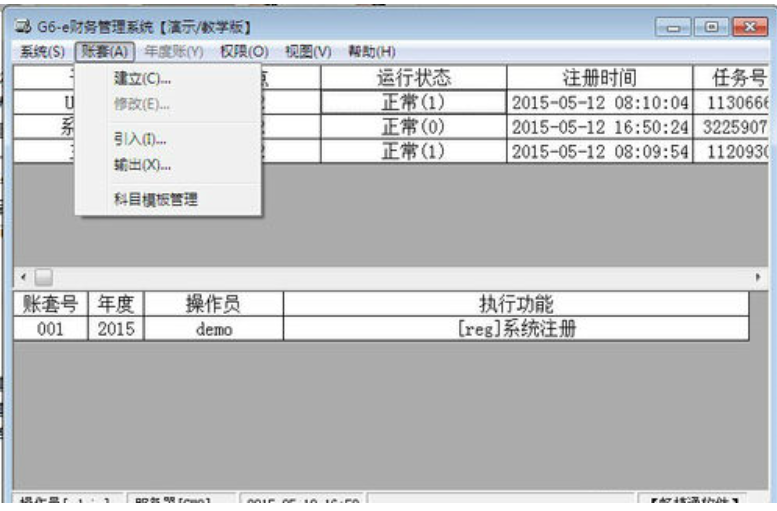Open the 年度账(Y) menu
This screenshot has height=511, width=777.
tap(174, 52)
